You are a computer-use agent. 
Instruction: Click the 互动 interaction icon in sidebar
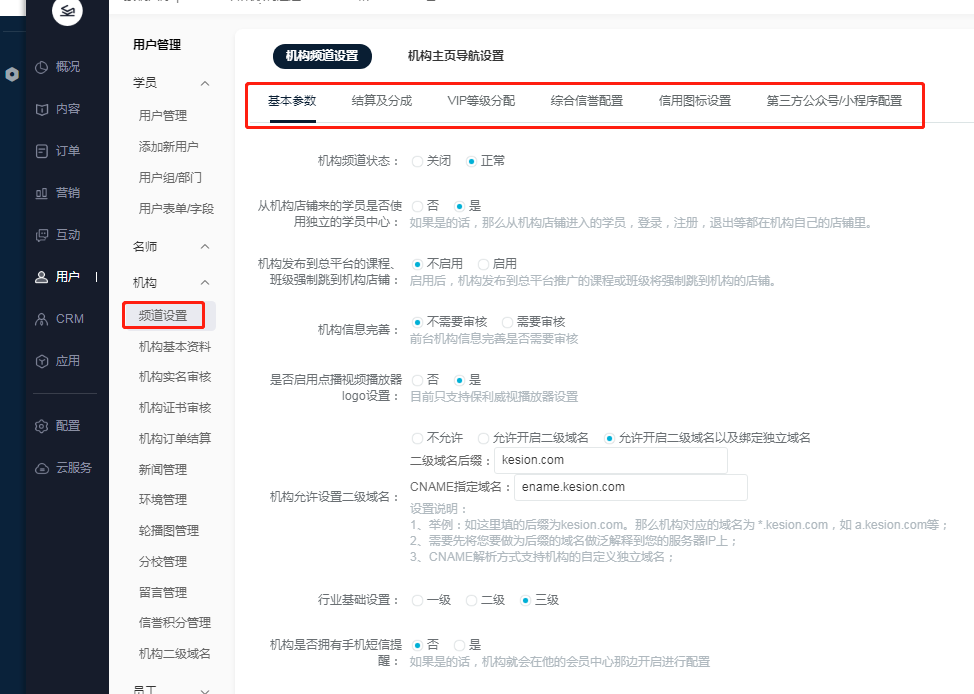pos(42,235)
